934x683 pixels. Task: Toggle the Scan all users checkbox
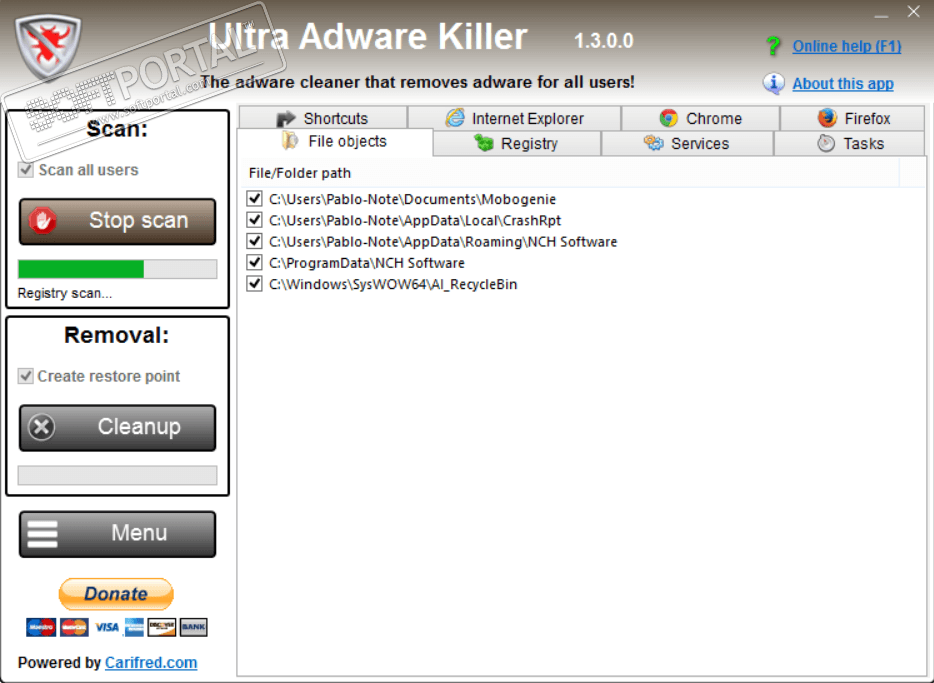click(26, 170)
